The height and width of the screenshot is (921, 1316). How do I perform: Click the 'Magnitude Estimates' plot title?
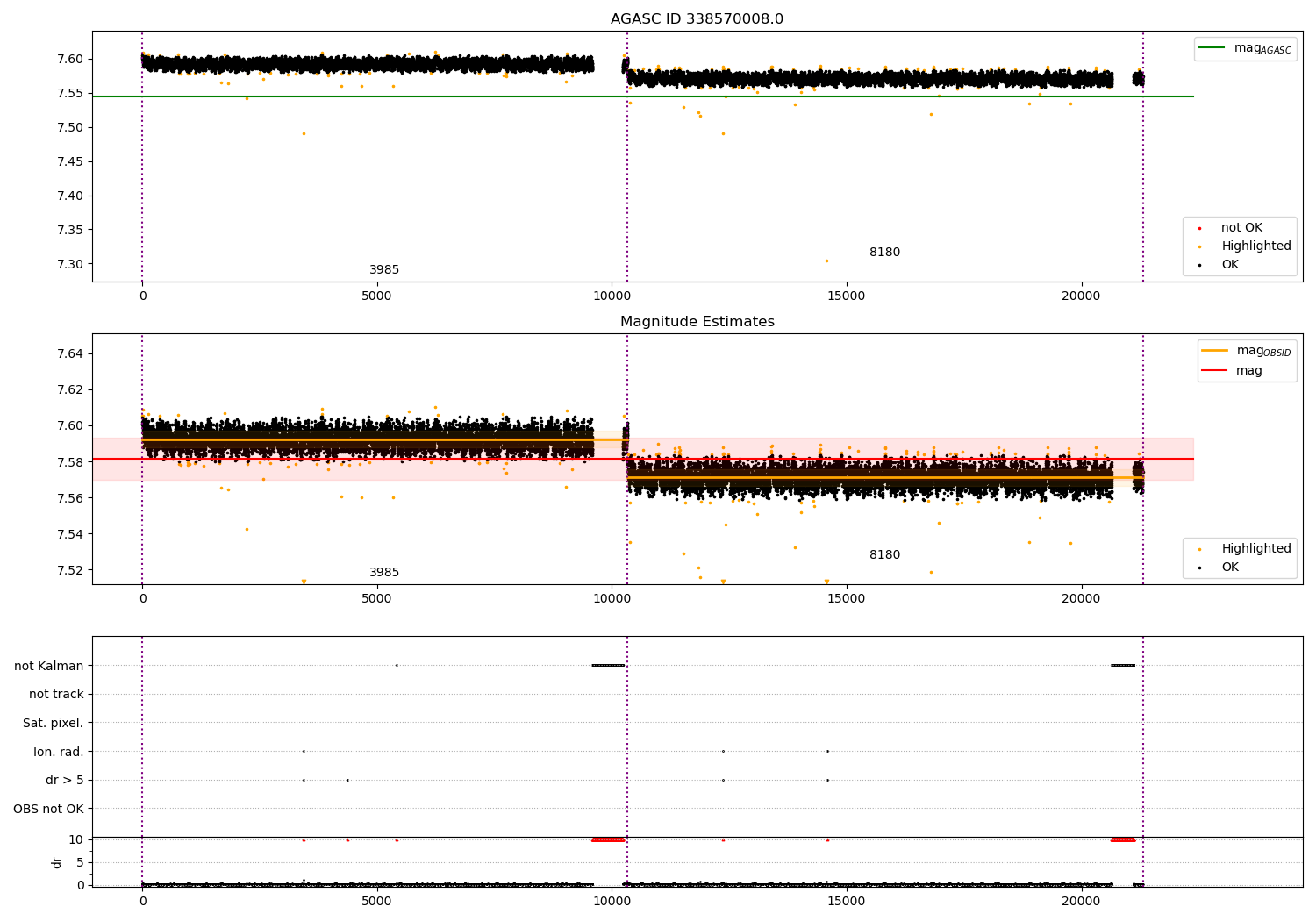[x=697, y=322]
